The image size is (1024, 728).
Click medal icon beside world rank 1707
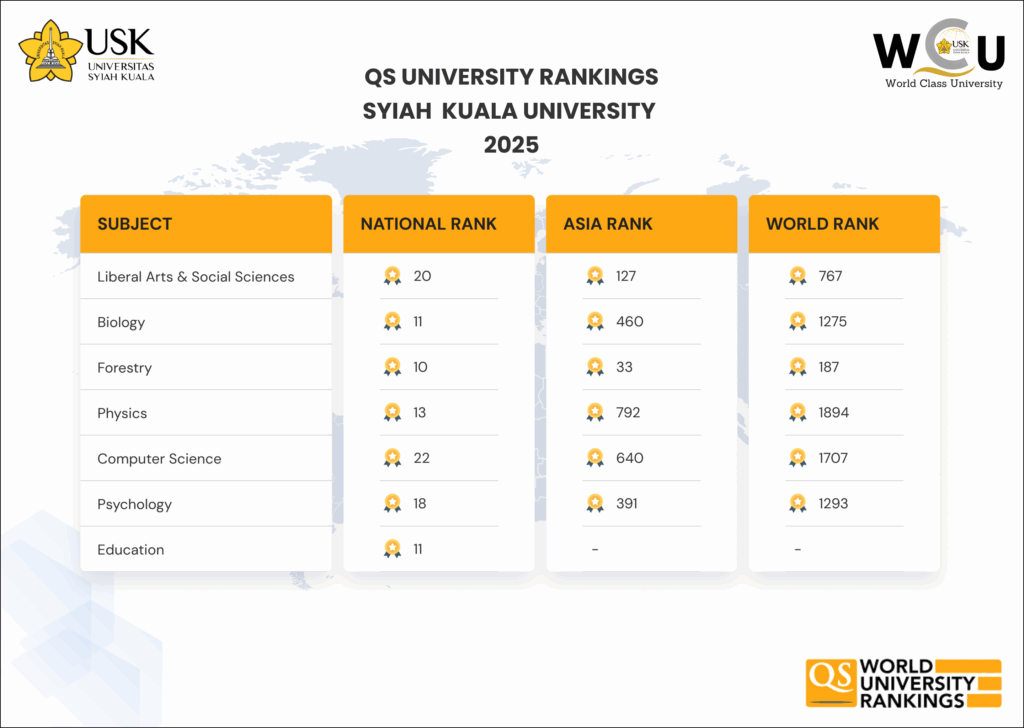coord(797,458)
